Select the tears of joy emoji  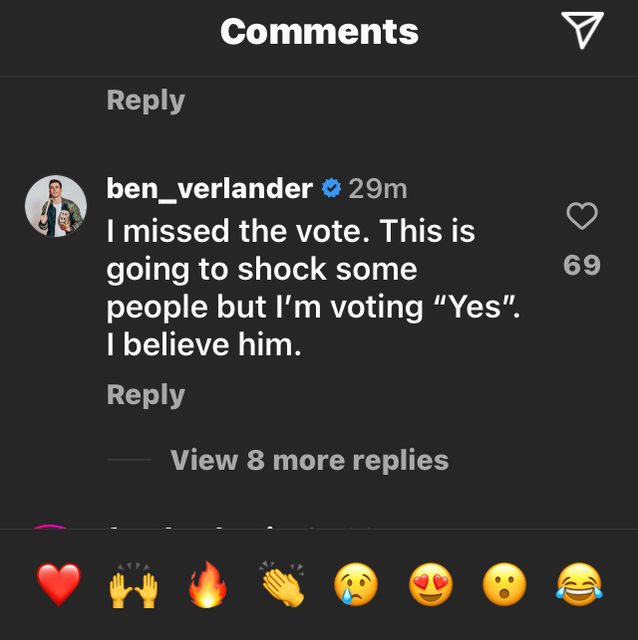click(580, 584)
